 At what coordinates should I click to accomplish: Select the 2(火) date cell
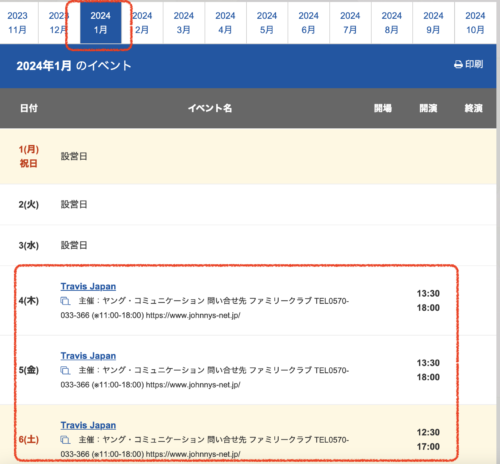(29, 204)
